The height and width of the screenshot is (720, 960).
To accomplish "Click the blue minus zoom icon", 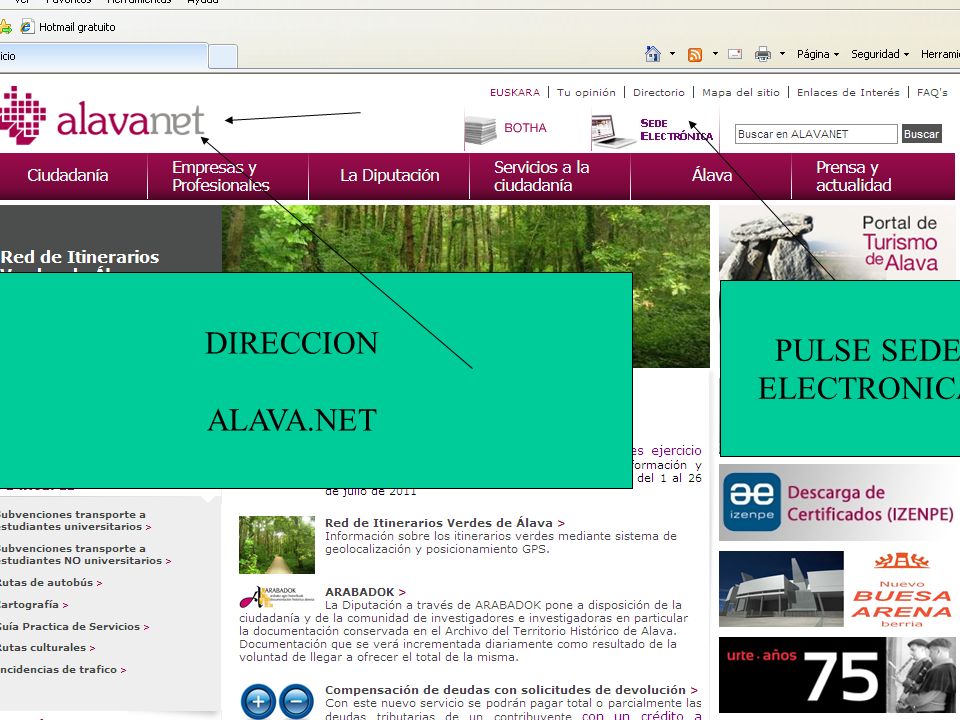I will click(296, 702).
